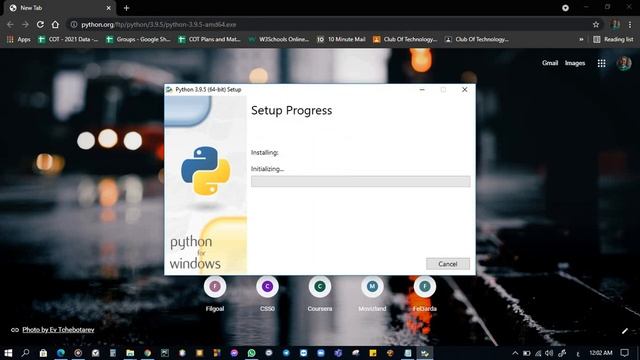The image size is (640, 360).
Task: Open Gmail link on new tab page
Action: point(550,63)
